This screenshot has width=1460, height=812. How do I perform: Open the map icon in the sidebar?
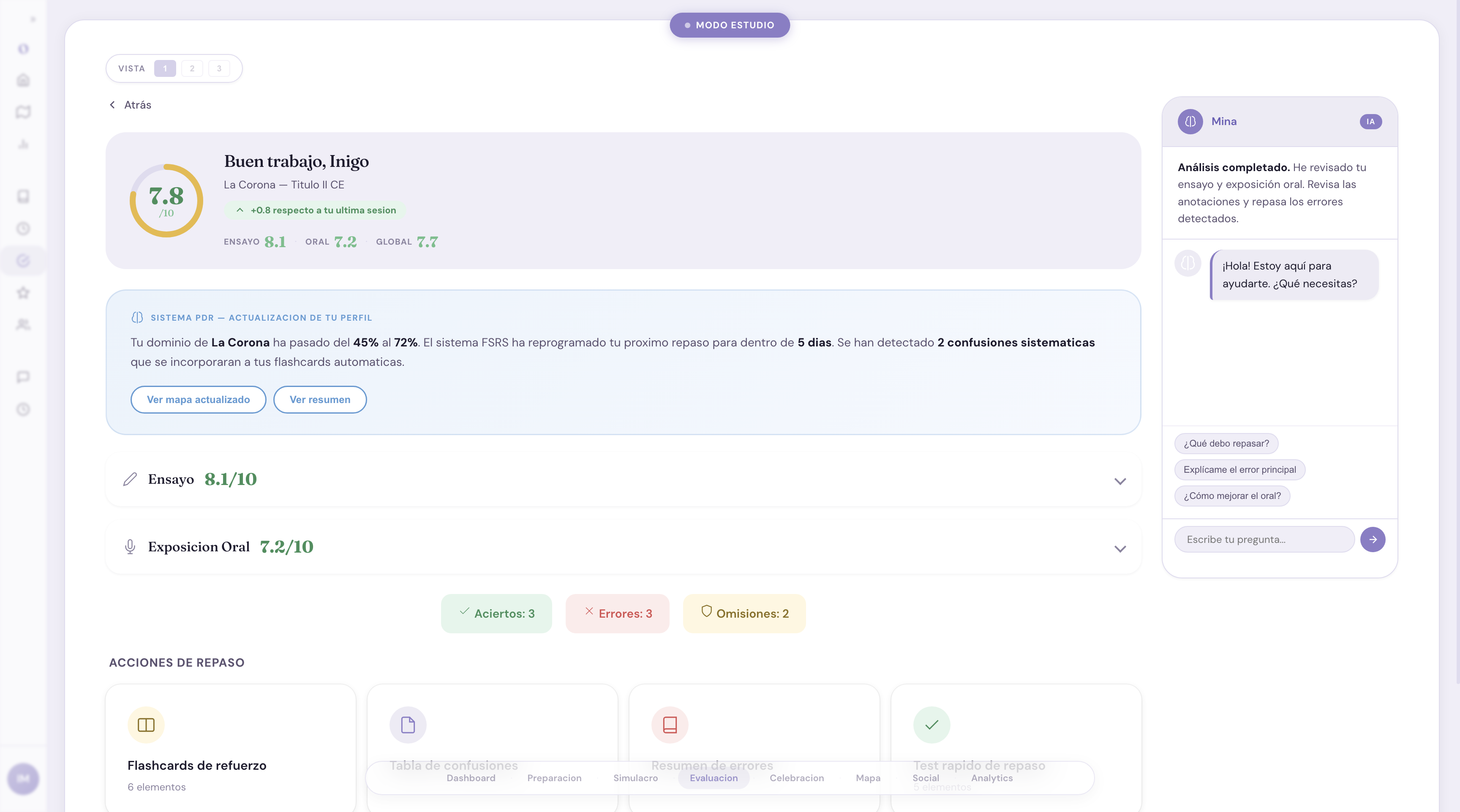click(x=23, y=112)
